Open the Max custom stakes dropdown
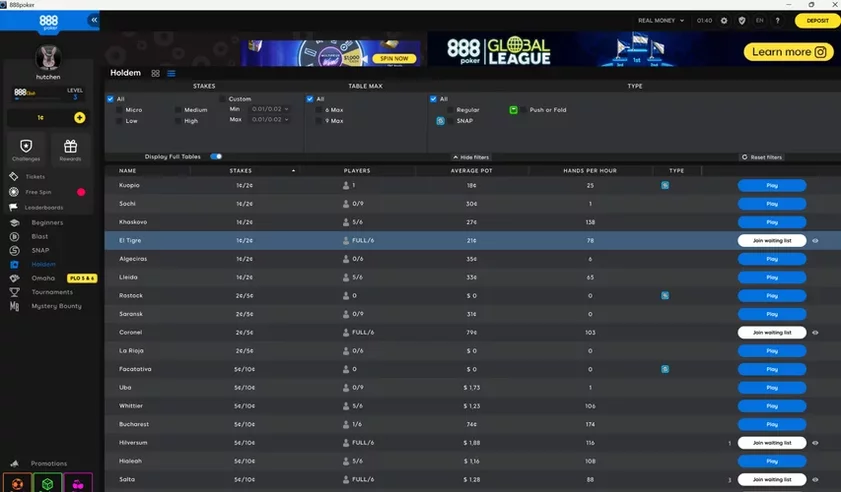This screenshot has height=492, width=841. [270, 119]
